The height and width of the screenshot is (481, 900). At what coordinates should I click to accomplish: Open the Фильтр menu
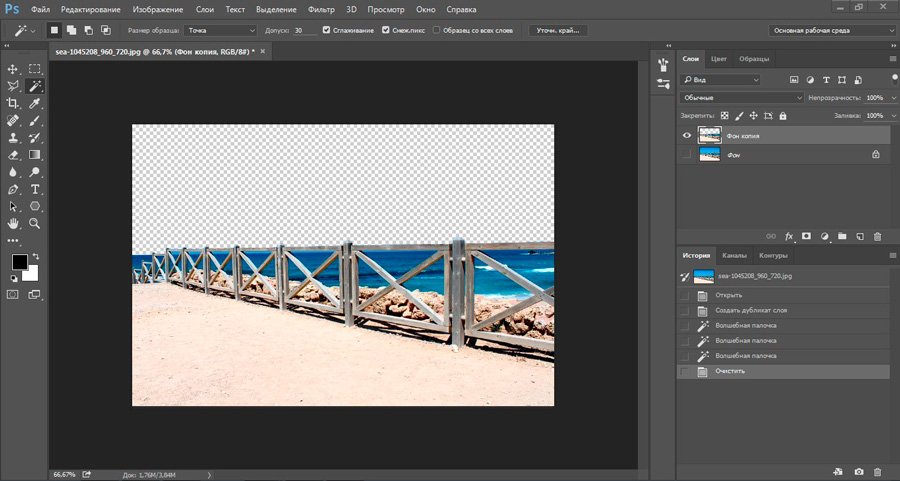(x=321, y=9)
